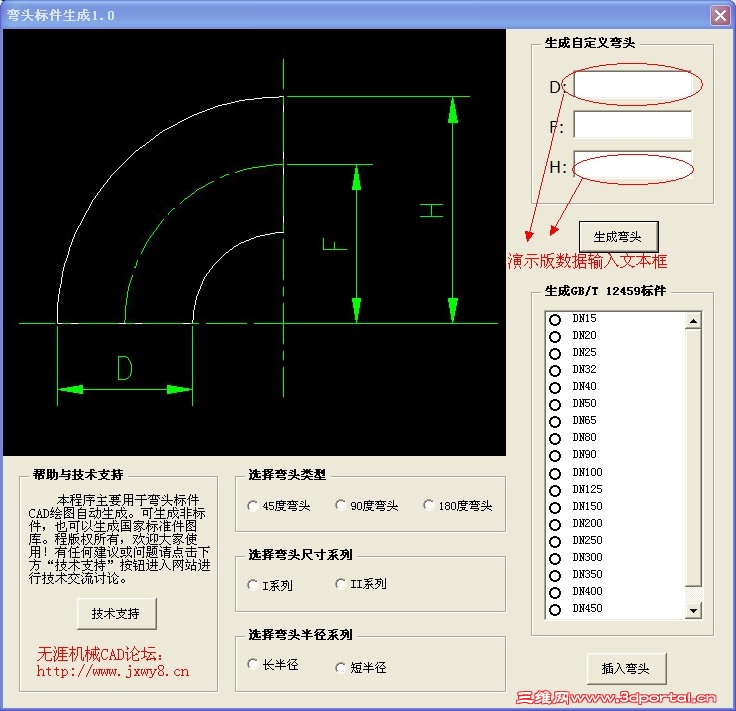Open 技术支持 support button
The width and height of the screenshot is (736, 711).
116,613
